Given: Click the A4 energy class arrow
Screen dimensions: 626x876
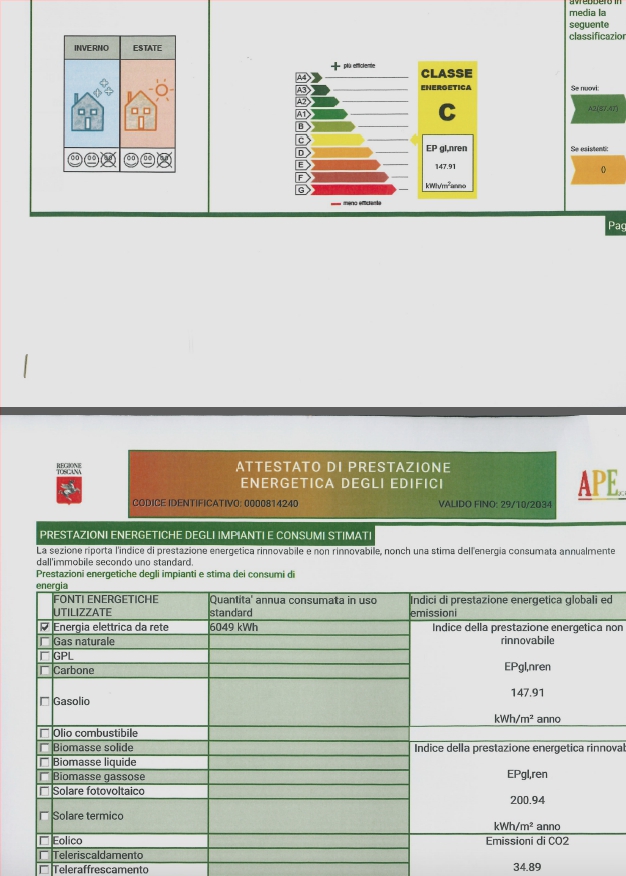Looking at the screenshot, I should (316, 77).
